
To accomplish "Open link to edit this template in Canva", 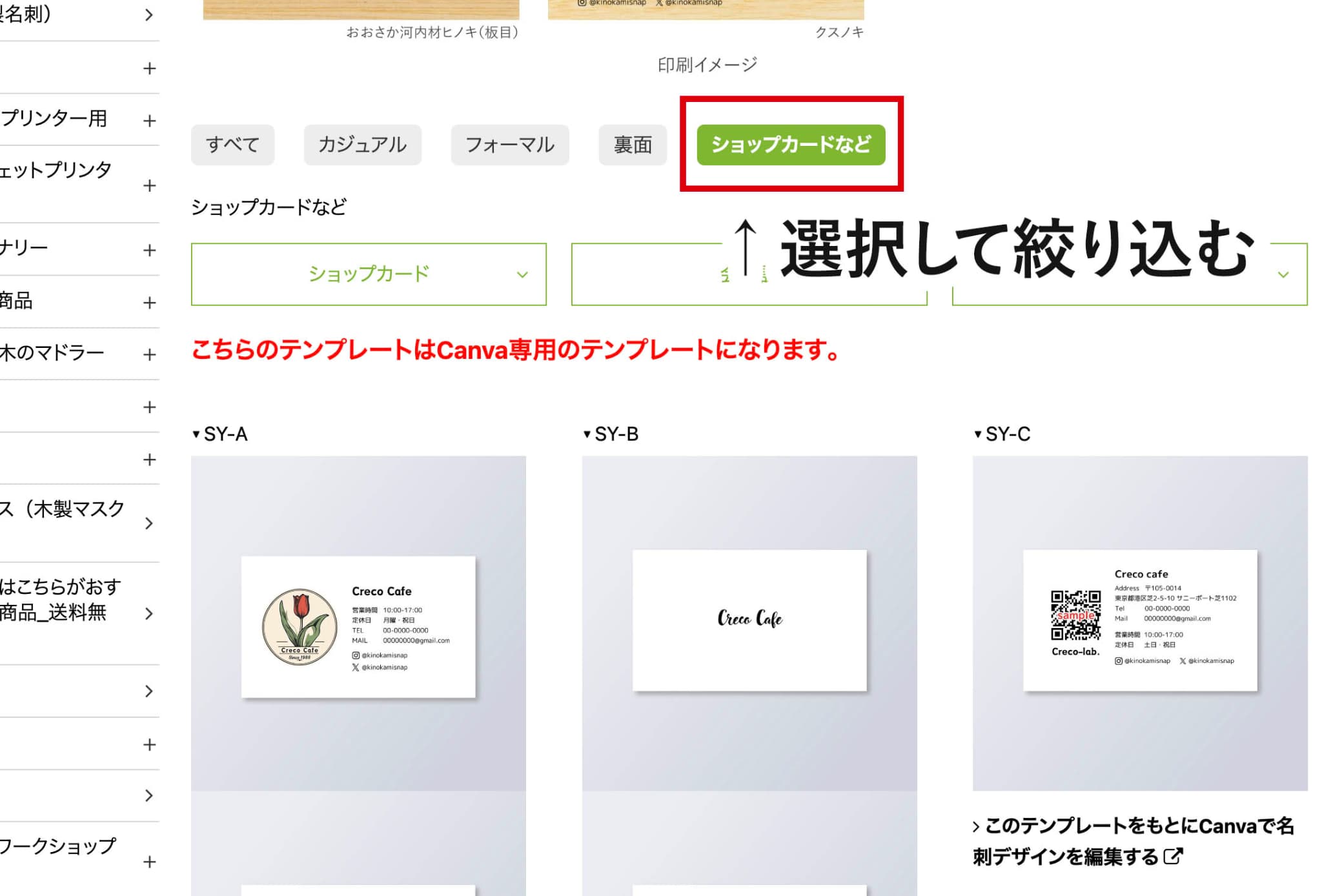I will click(1134, 841).
